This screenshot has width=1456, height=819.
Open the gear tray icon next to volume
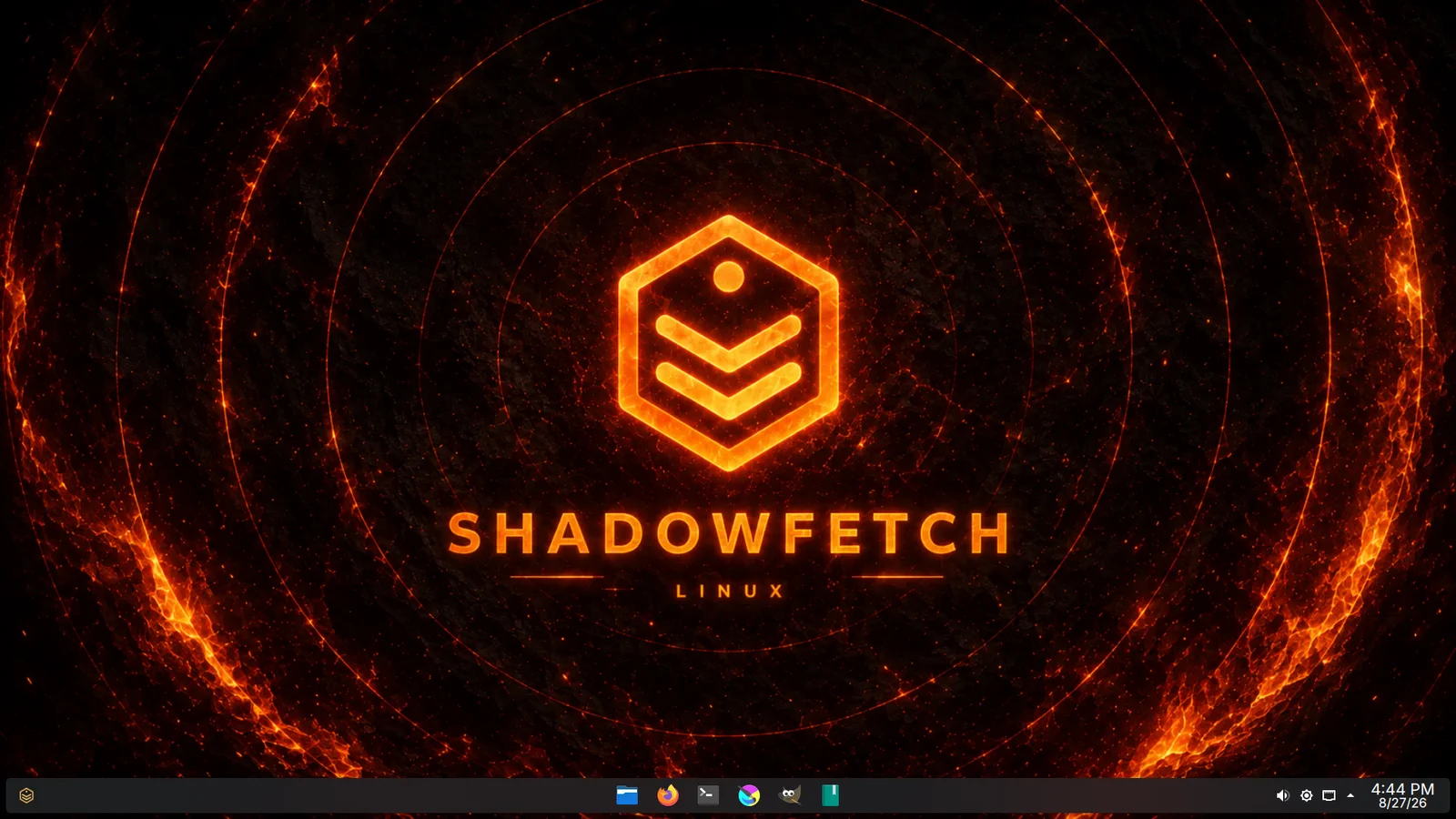(x=1306, y=795)
